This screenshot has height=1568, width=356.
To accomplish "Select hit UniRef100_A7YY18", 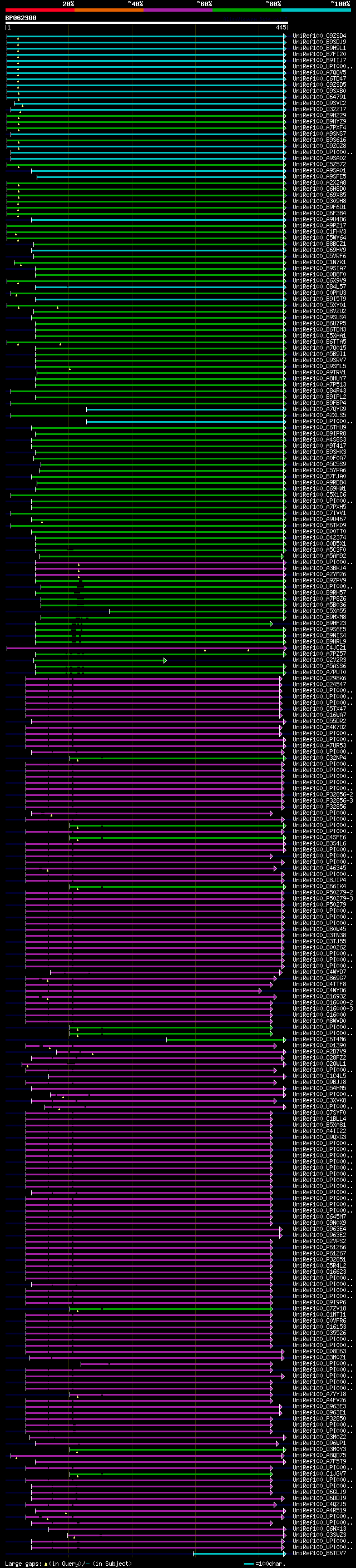I will point(319,1394).
